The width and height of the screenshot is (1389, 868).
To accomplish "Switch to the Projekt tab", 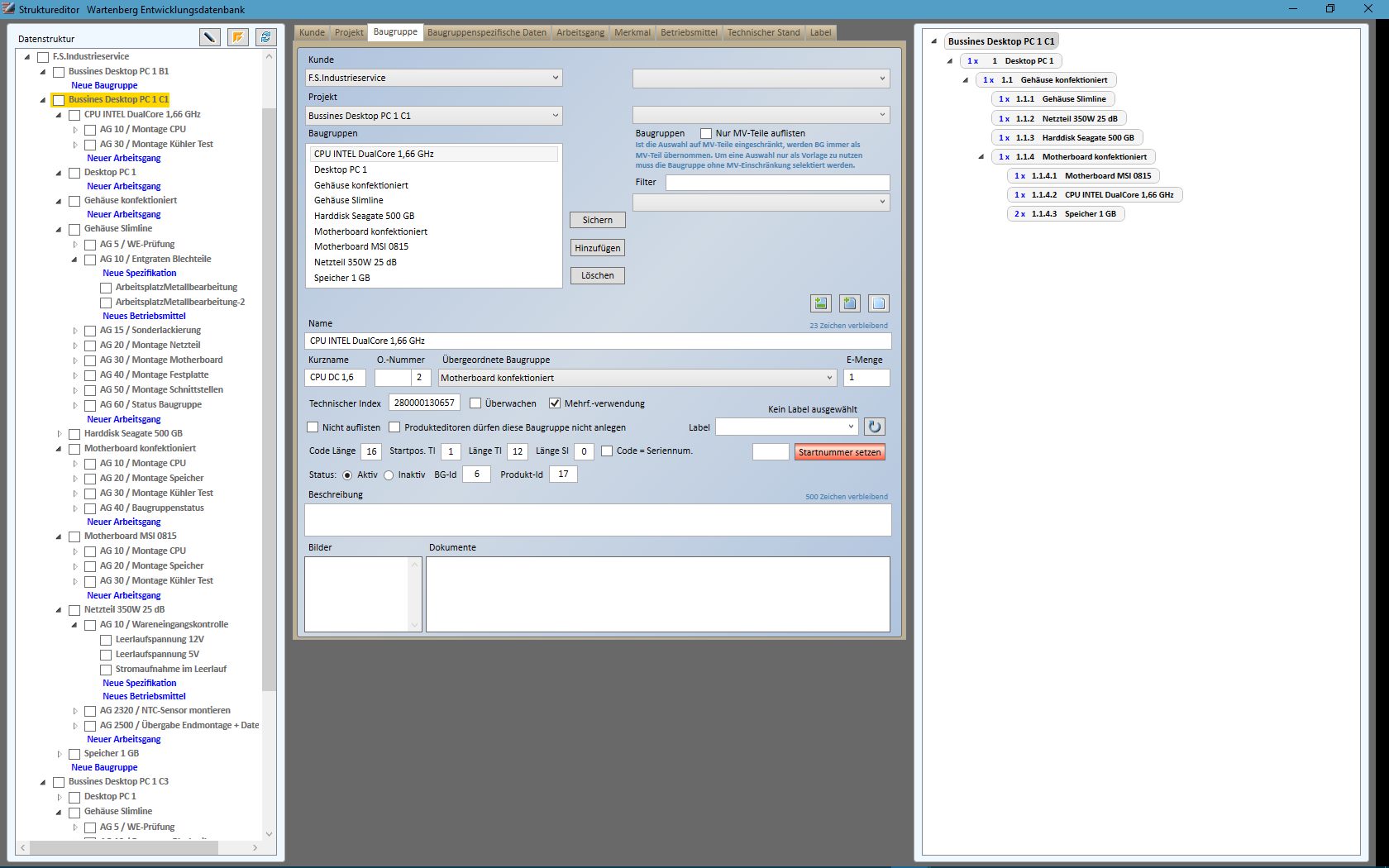I will pos(349,33).
